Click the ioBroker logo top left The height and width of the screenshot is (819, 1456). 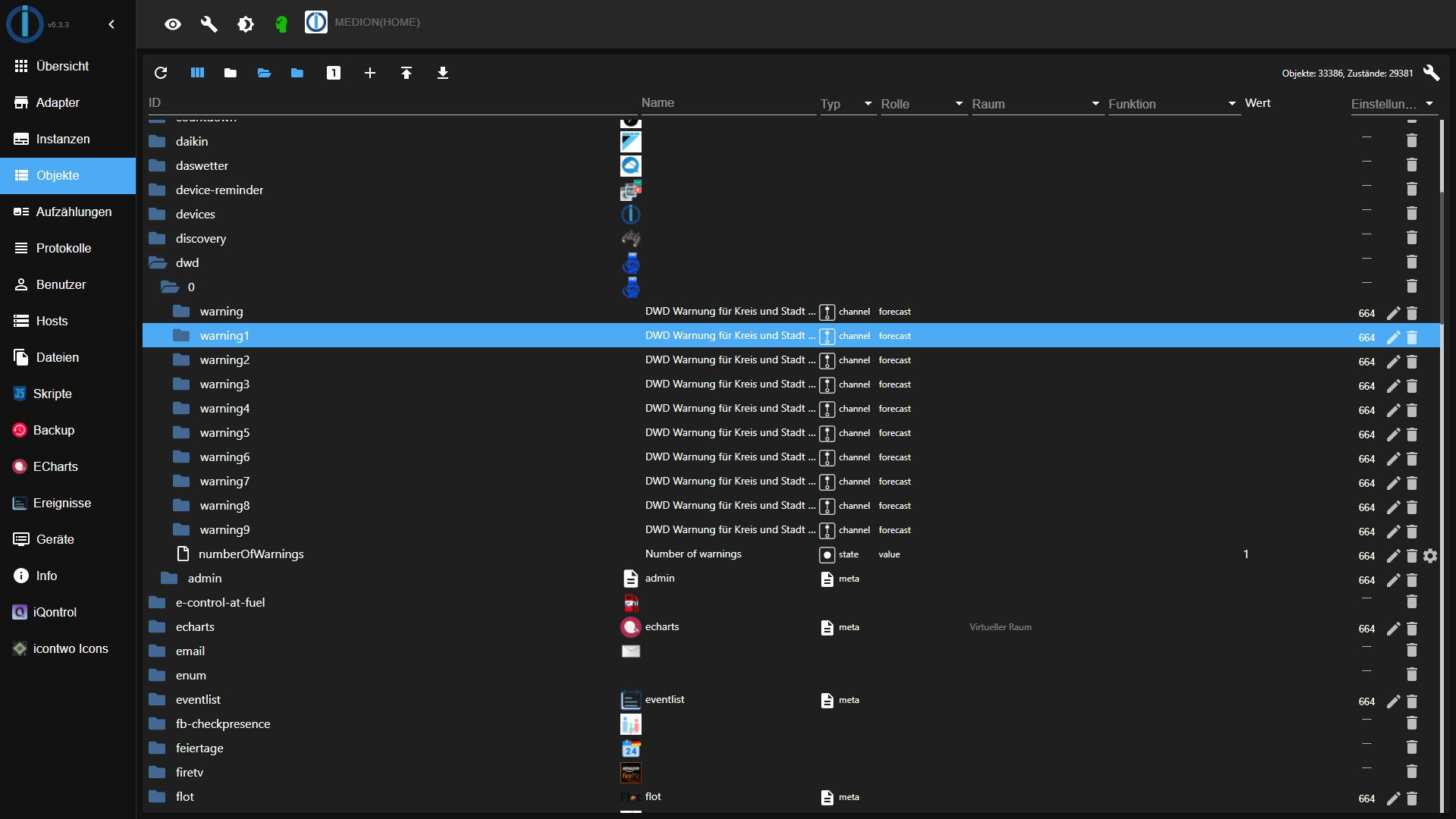[24, 24]
